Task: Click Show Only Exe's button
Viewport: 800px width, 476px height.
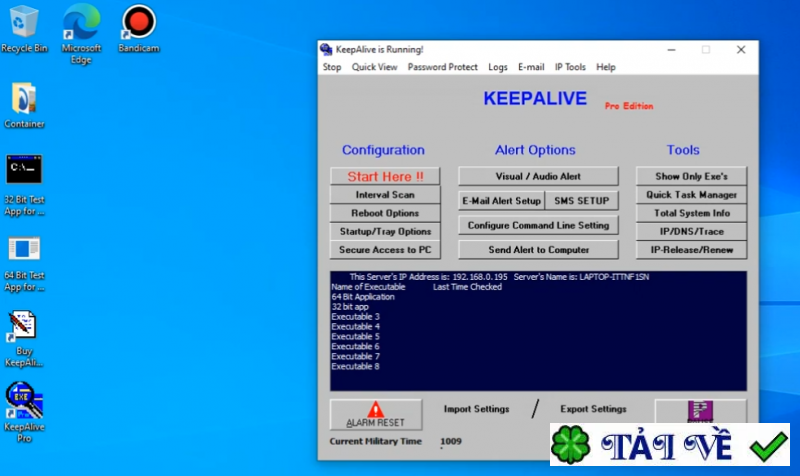Action: [691, 176]
